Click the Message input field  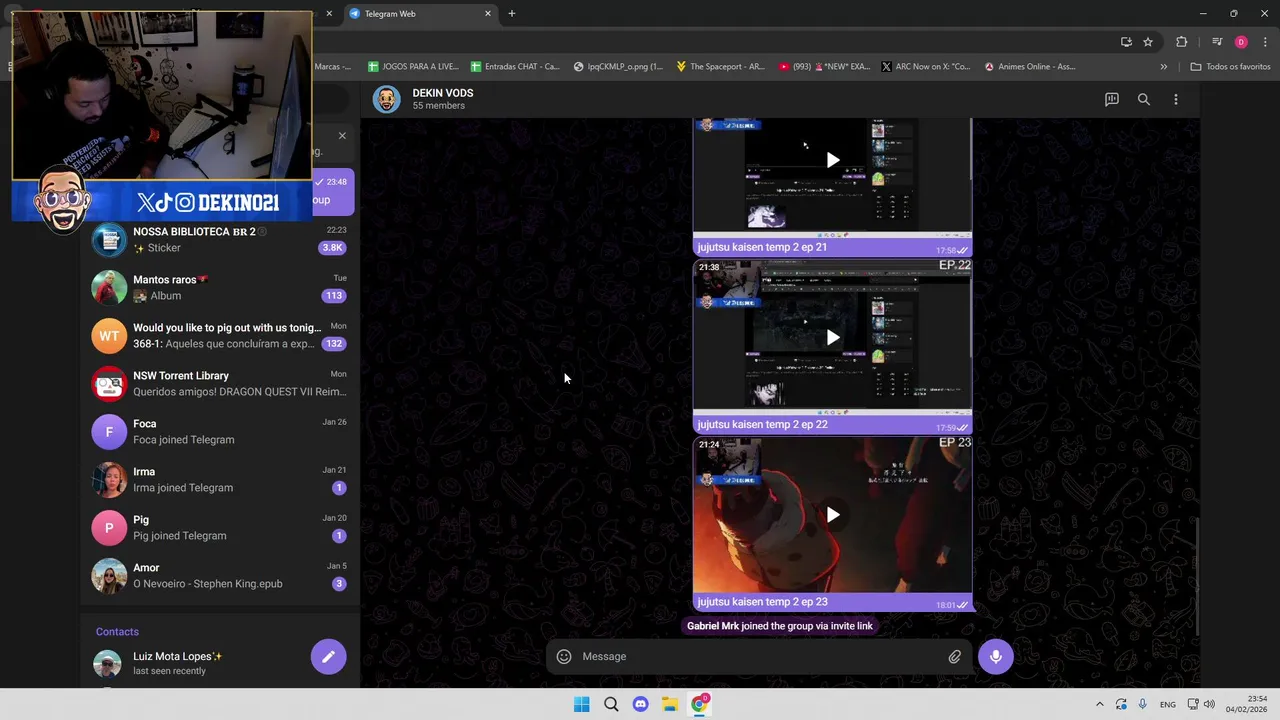click(760, 656)
